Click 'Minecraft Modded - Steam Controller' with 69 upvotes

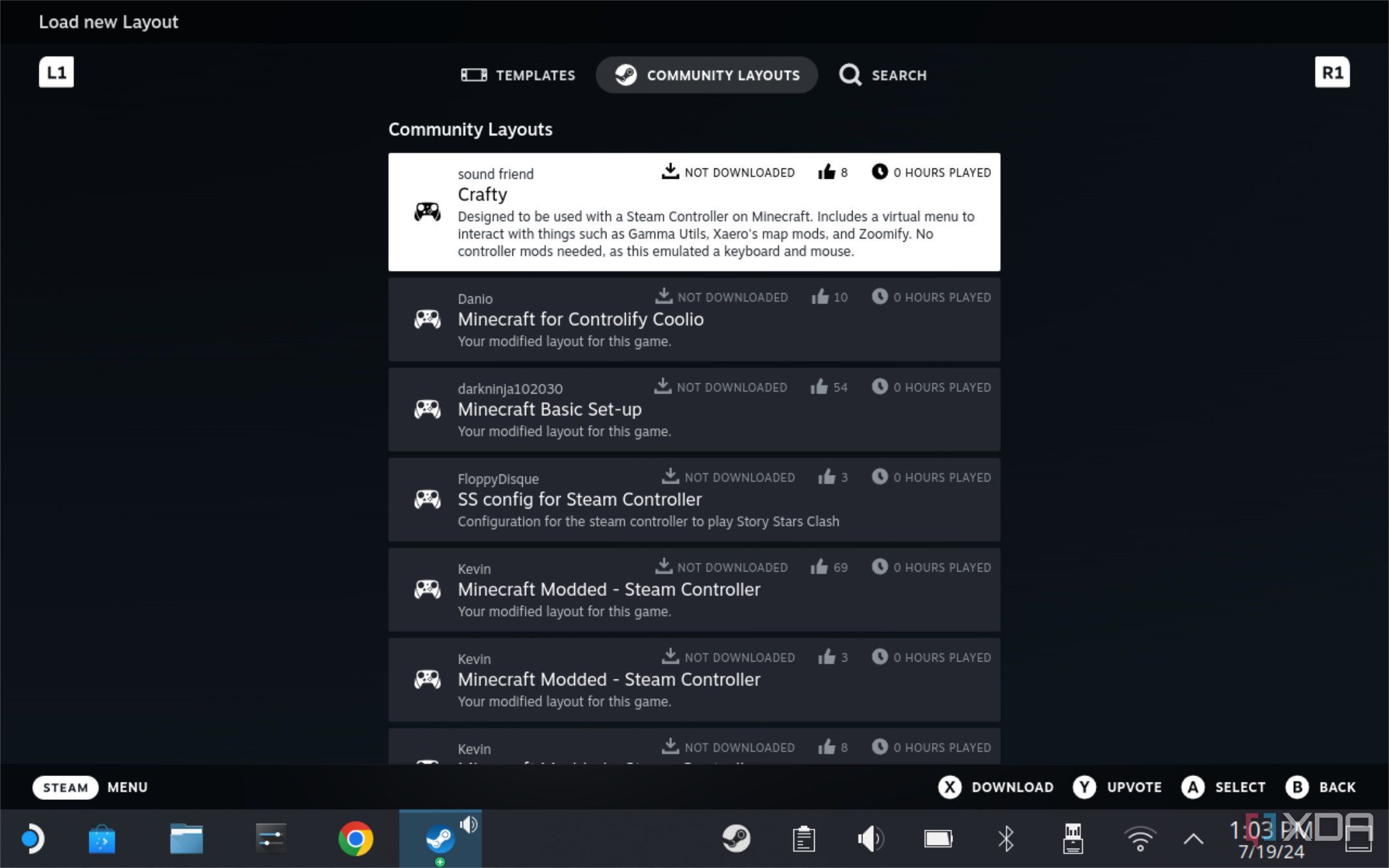click(x=609, y=590)
